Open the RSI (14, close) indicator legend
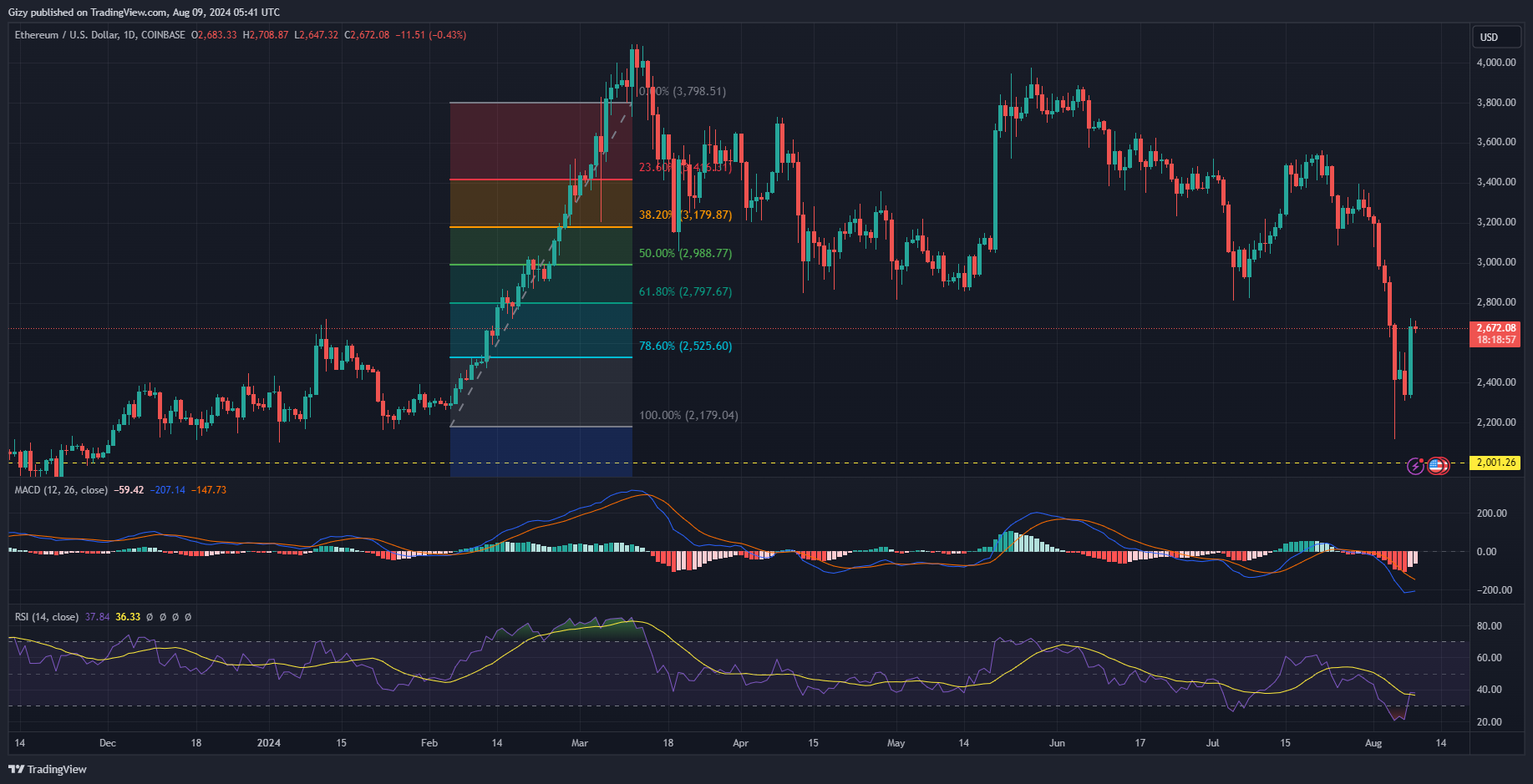The height and width of the screenshot is (784, 1533). (47, 617)
